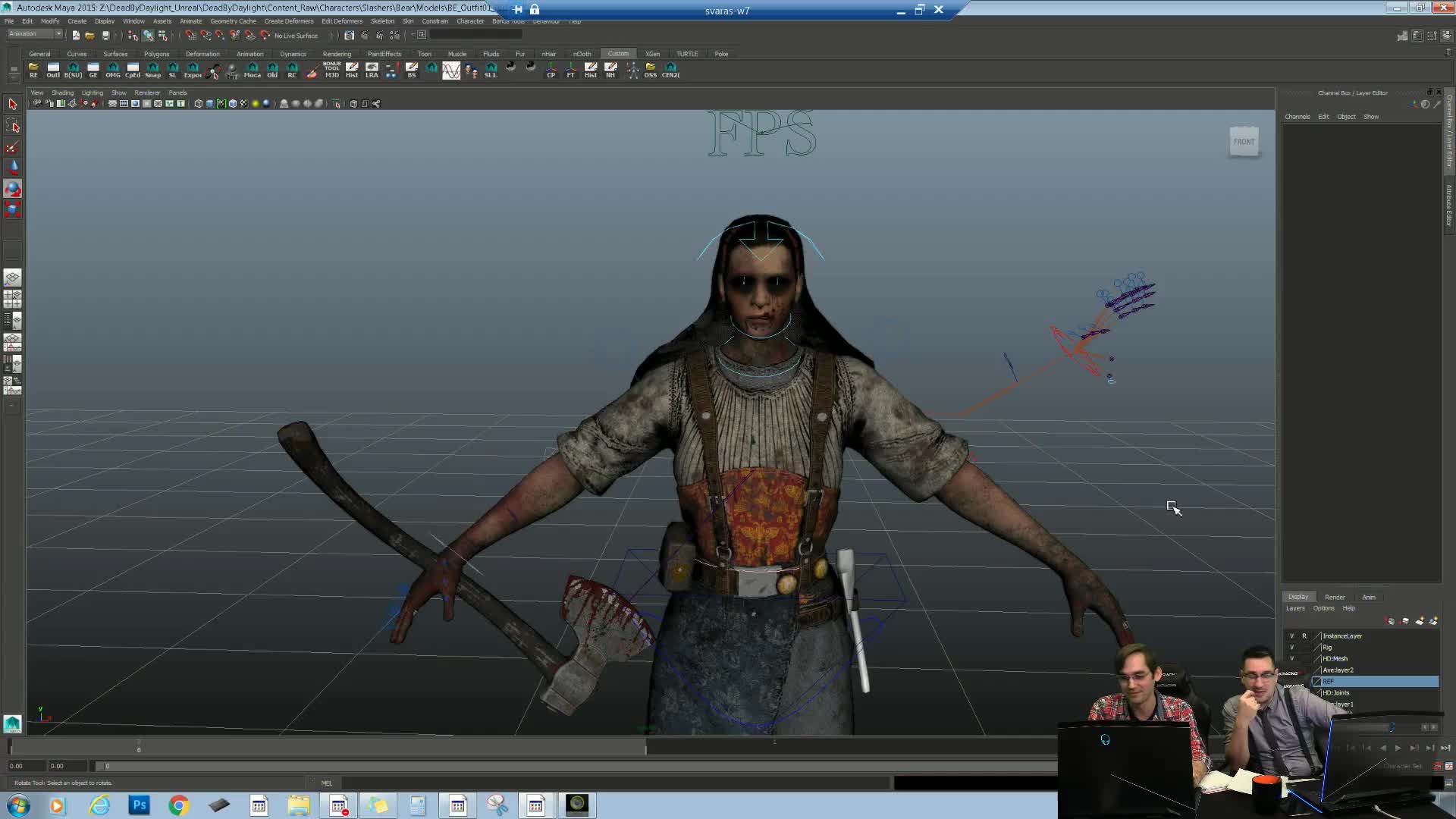The image size is (1456, 819).
Task: Toggle smooth shade cube icon in panel toolbar
Action: (x=210, y=104)
